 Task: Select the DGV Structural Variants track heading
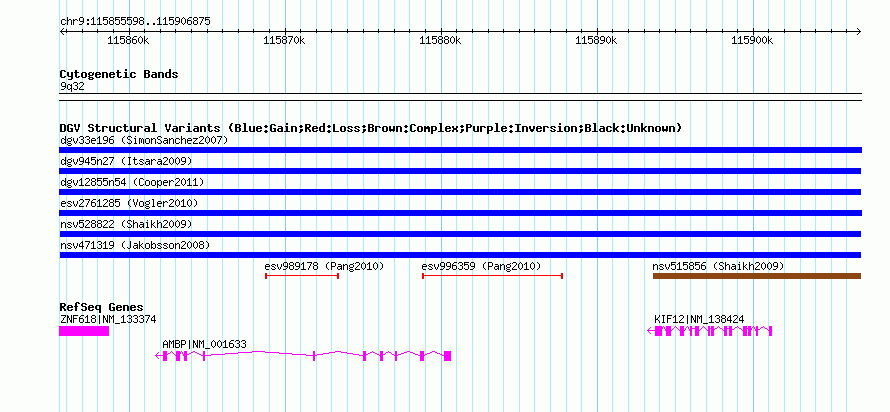(371, 128)
